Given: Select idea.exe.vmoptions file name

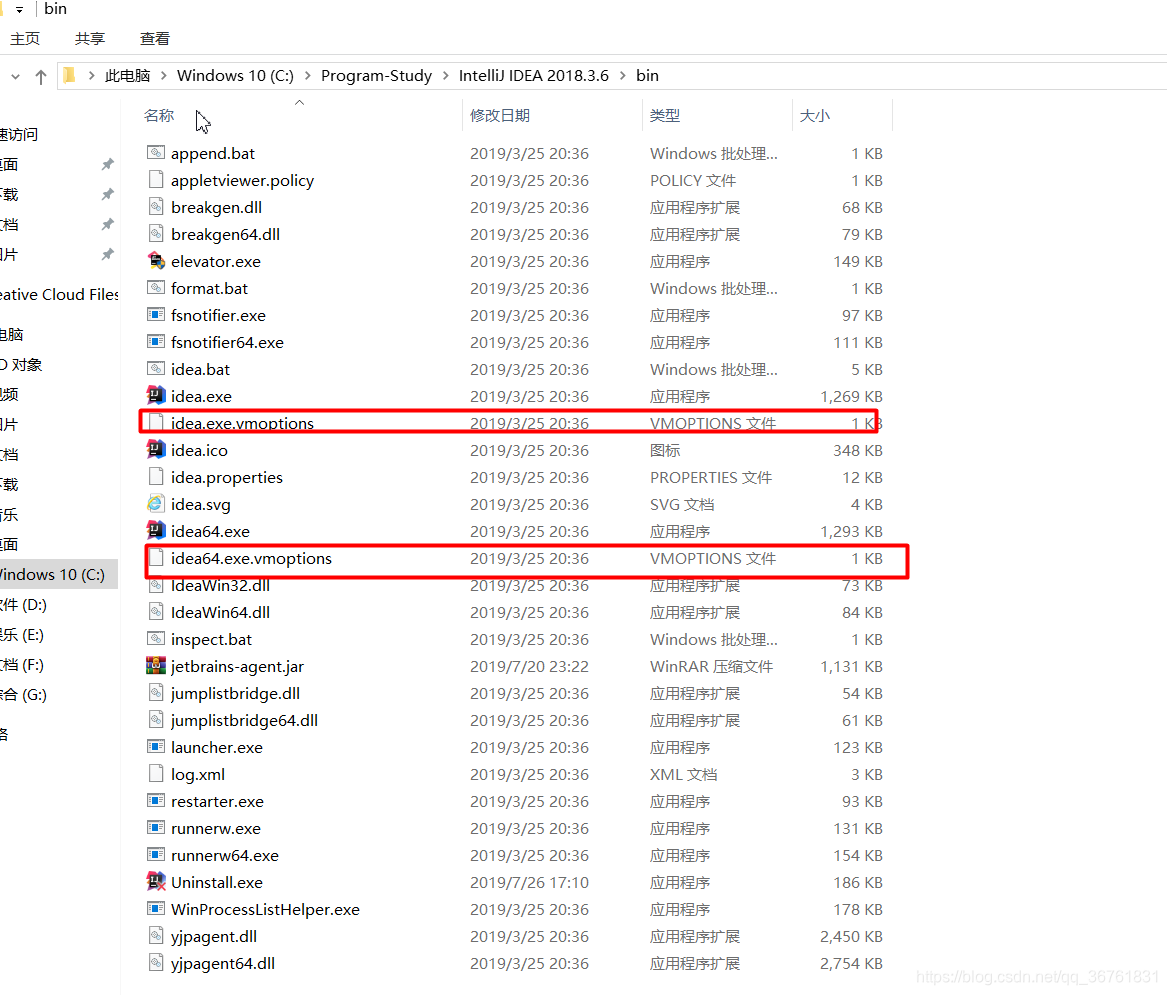Looking at the screenshot, I should (x=243, y=423).
